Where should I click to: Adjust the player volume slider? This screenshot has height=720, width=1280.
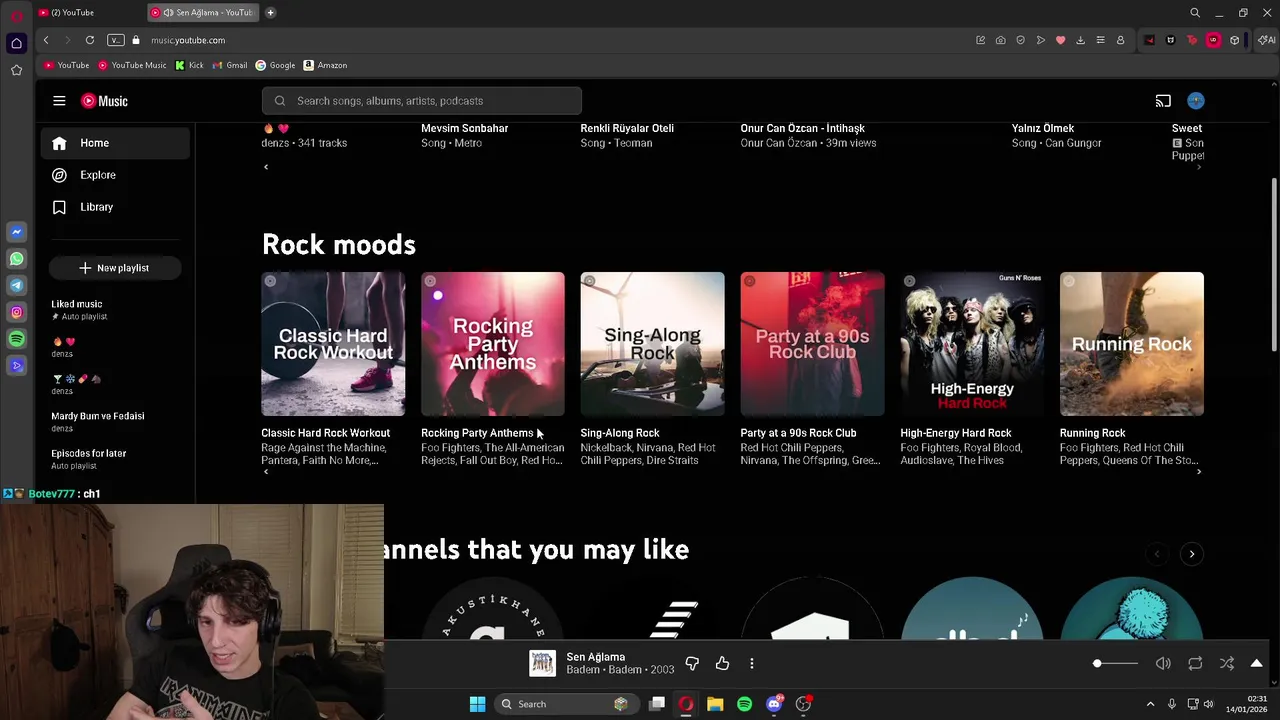click(1115, 664)
